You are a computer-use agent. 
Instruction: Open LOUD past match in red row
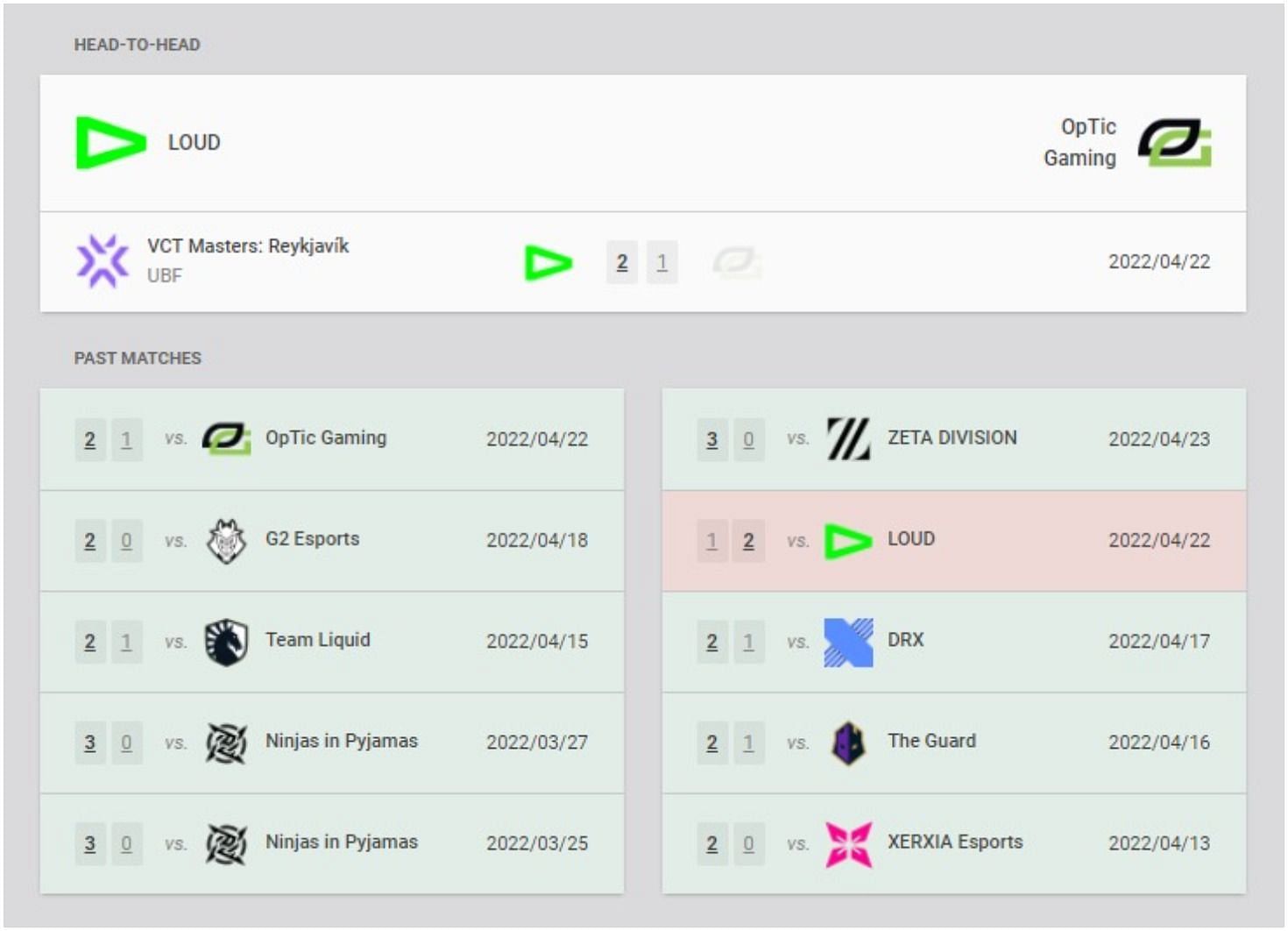tap(954, 540)
